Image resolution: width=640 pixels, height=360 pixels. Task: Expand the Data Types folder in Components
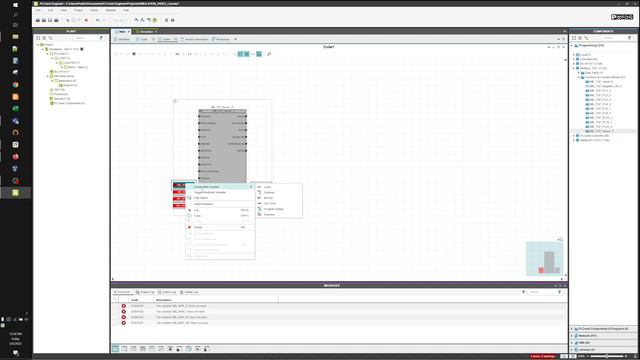[x=578, y=73]
